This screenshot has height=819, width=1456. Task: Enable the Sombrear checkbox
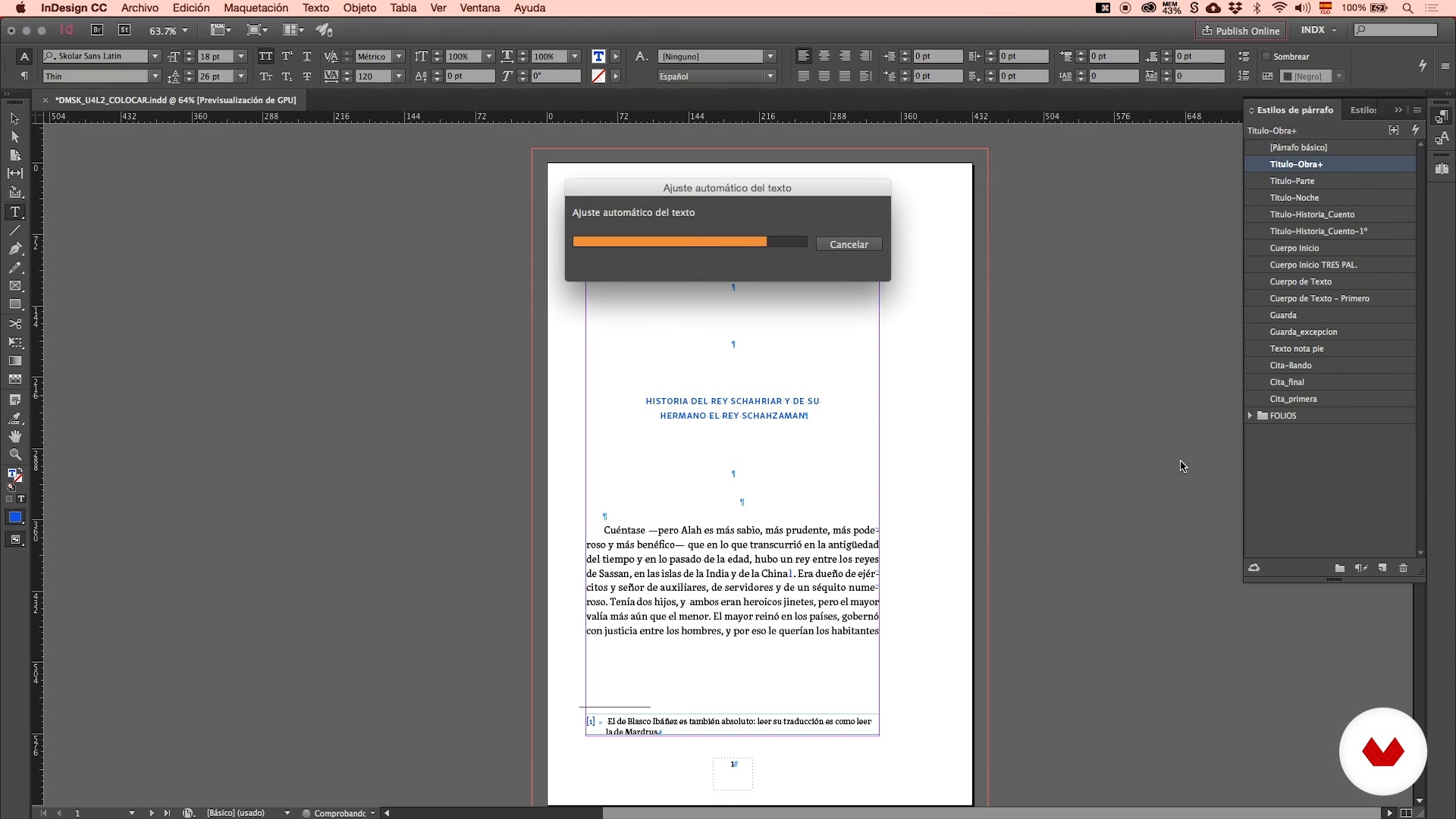(1266, 56)
